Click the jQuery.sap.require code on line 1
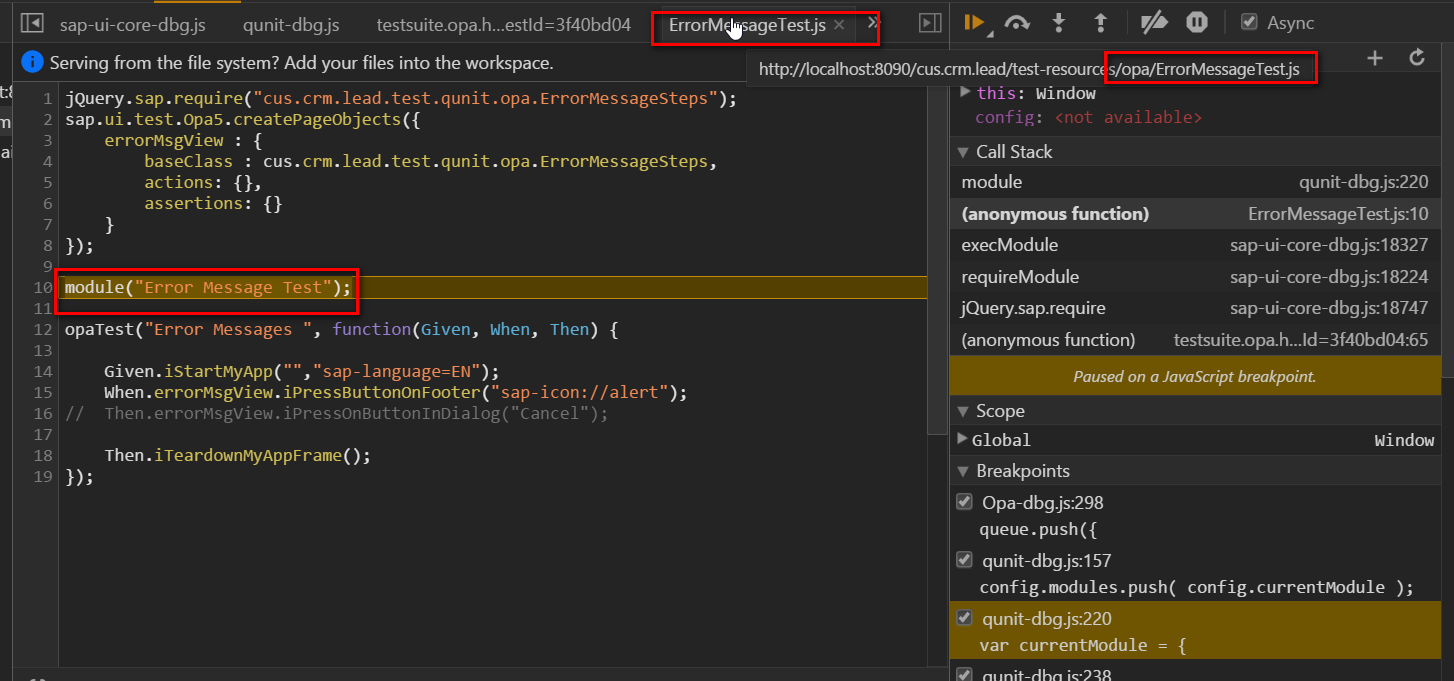 (x=400, y=99)
